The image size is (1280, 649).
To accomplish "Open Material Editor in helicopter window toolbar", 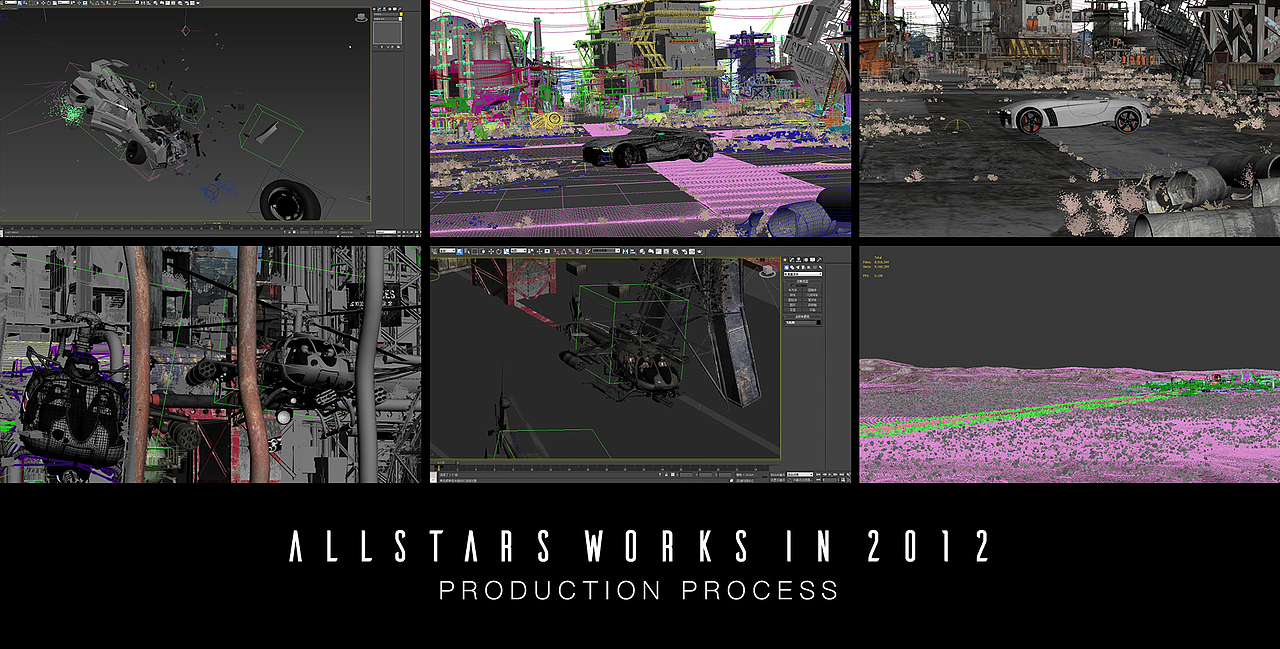I will [x=675, y=251].
